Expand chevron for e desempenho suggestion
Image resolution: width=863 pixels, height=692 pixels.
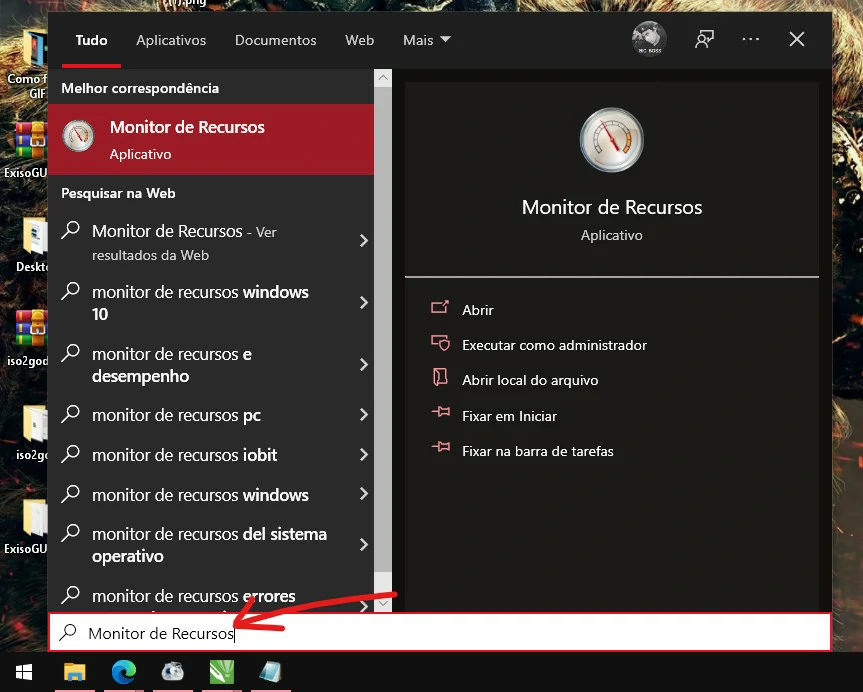363,364
